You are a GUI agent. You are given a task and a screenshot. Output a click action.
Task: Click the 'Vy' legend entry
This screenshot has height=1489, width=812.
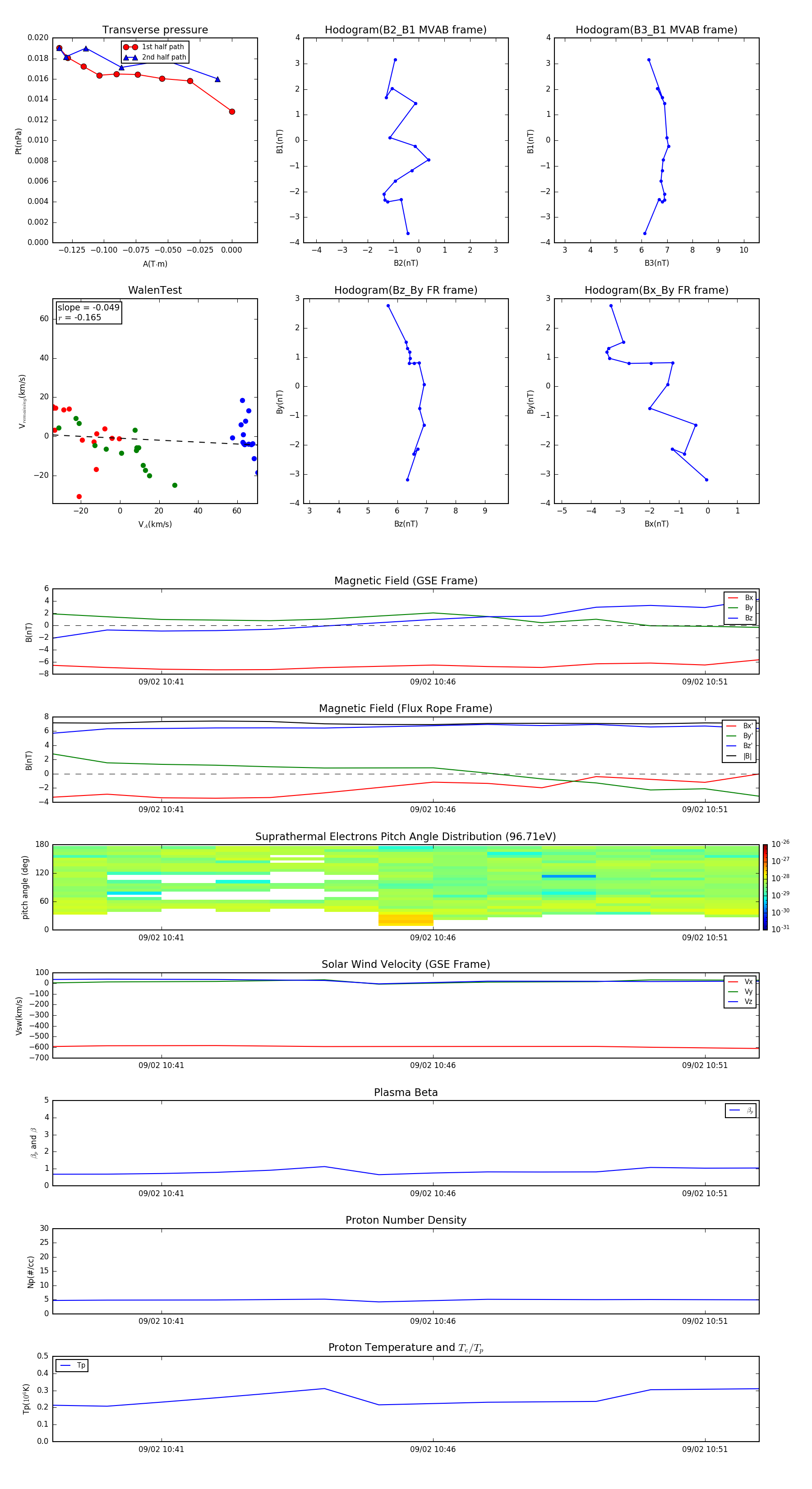(741, 992)
